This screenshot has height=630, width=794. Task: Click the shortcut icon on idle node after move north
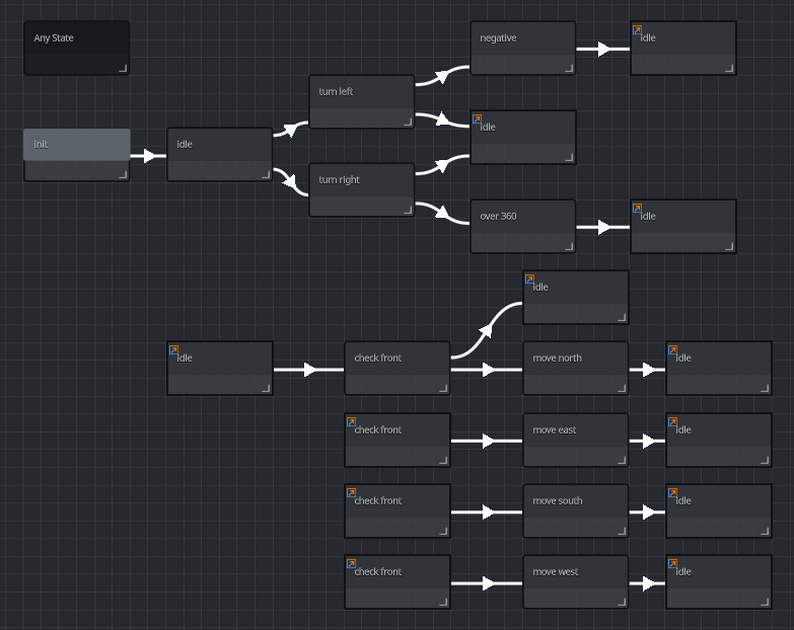[x=672, y=350]
